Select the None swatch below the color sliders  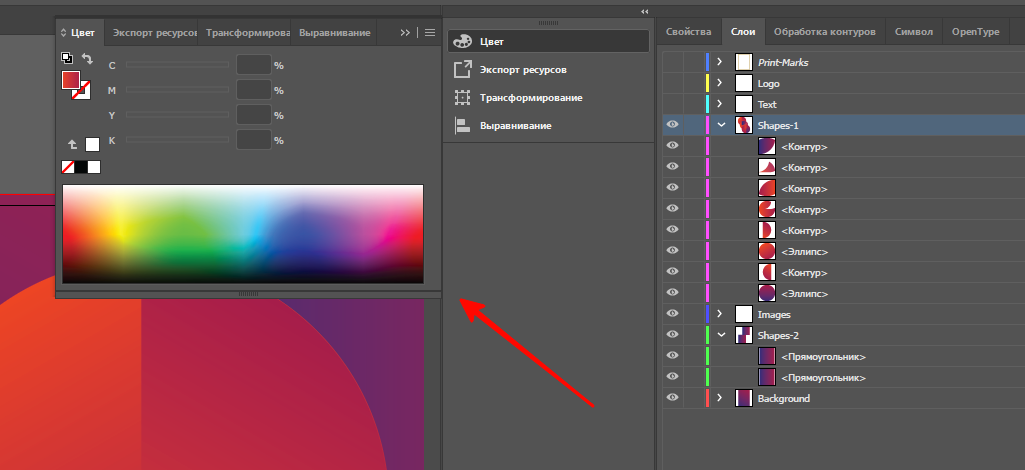(68, 167)
